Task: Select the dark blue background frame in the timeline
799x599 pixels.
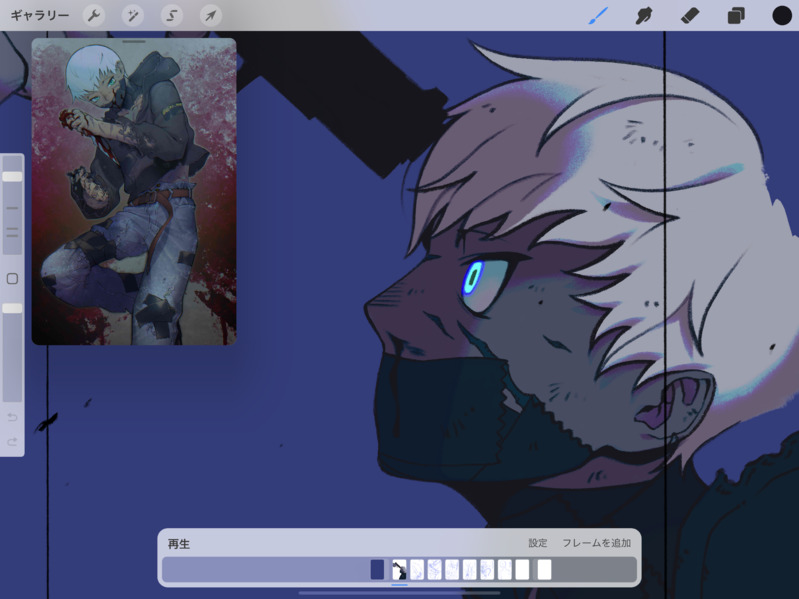Action: [377, 569]
